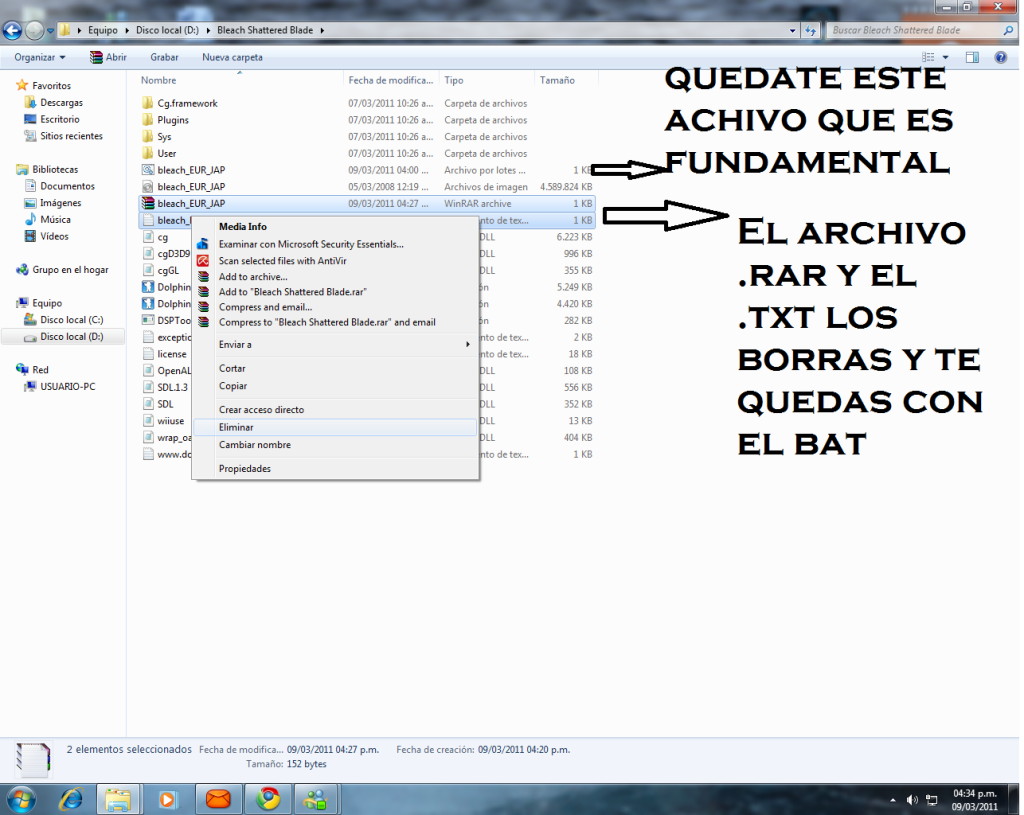Select Grupo en el hogar
The height and width of the screenshot is (815, 1024).
click(x=70, y=270)
